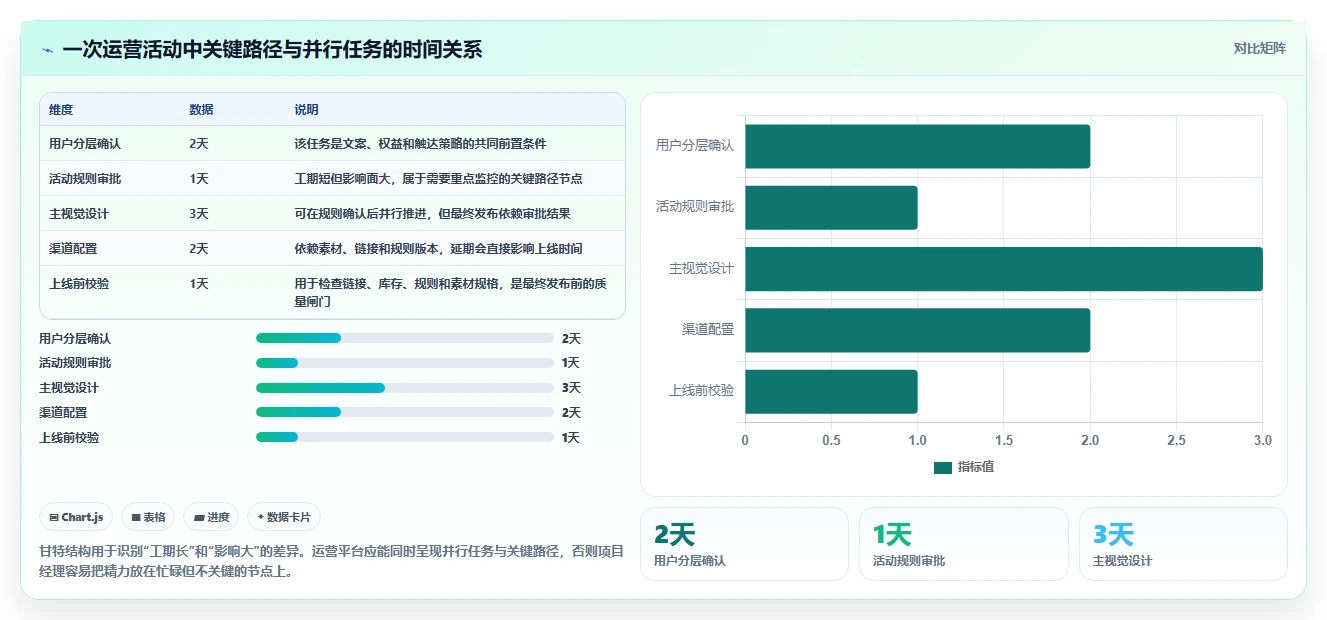
Task: Click the 上线前校验 progress bar
Action: 405,437
